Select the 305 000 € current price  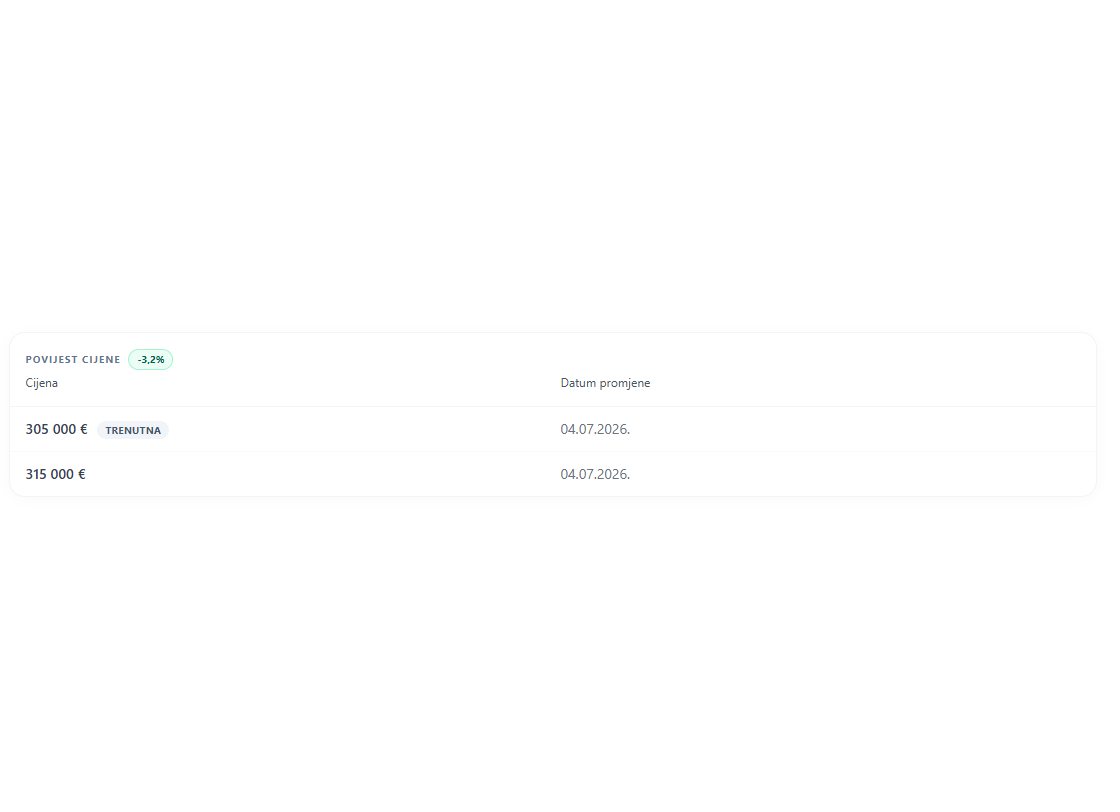[56, 429]
